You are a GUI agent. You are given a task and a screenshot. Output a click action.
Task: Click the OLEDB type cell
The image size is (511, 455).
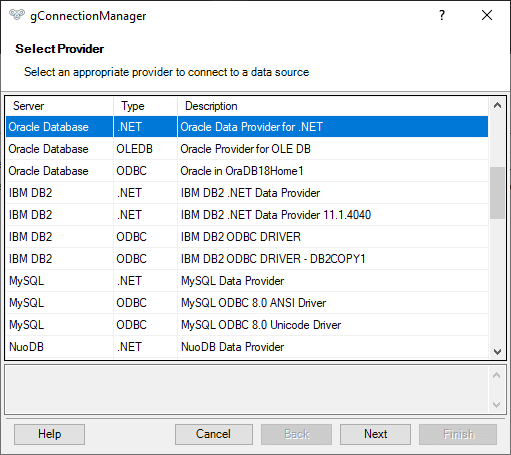point(145,149)
